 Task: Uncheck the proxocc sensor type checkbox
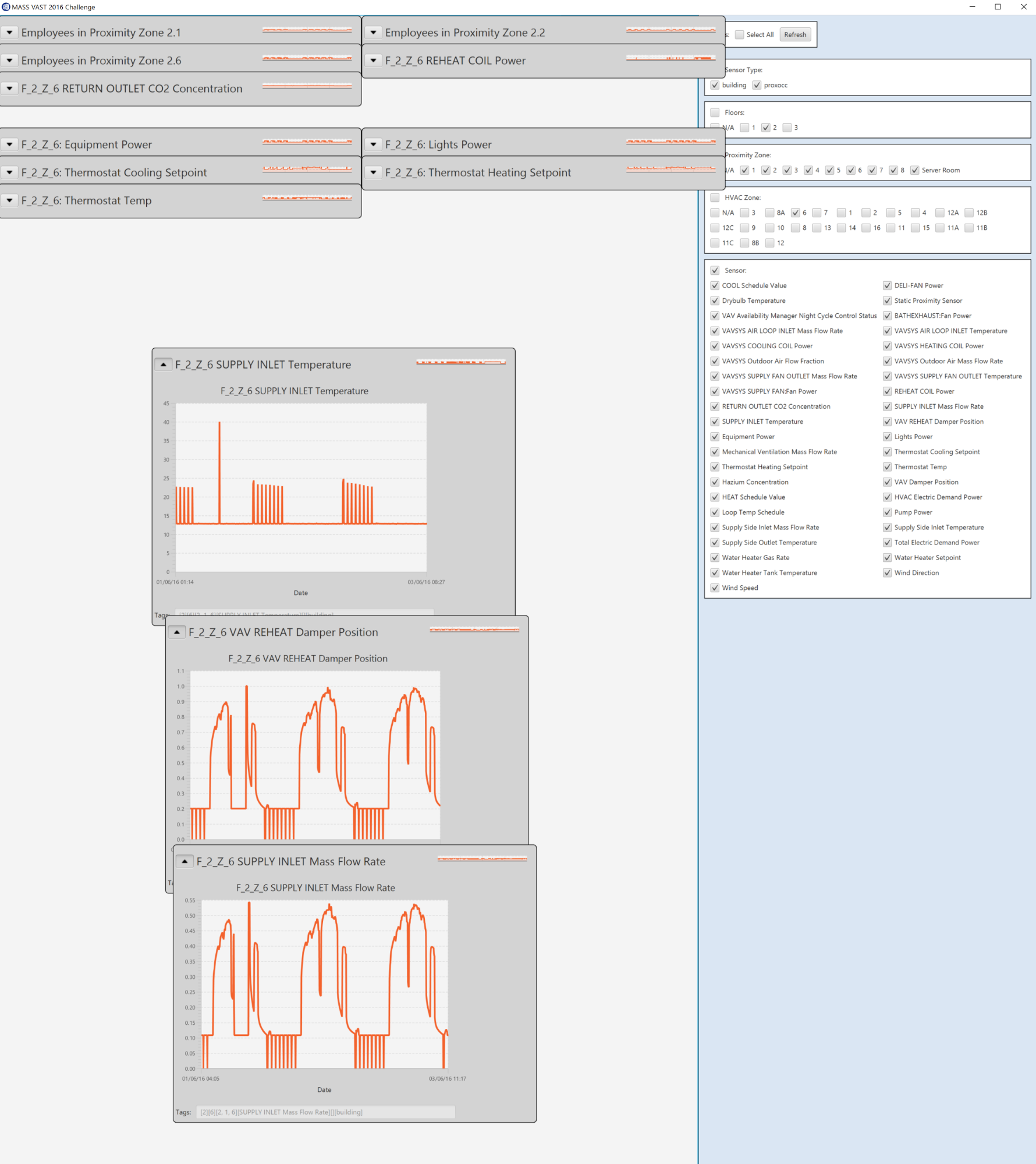(757, 85)
